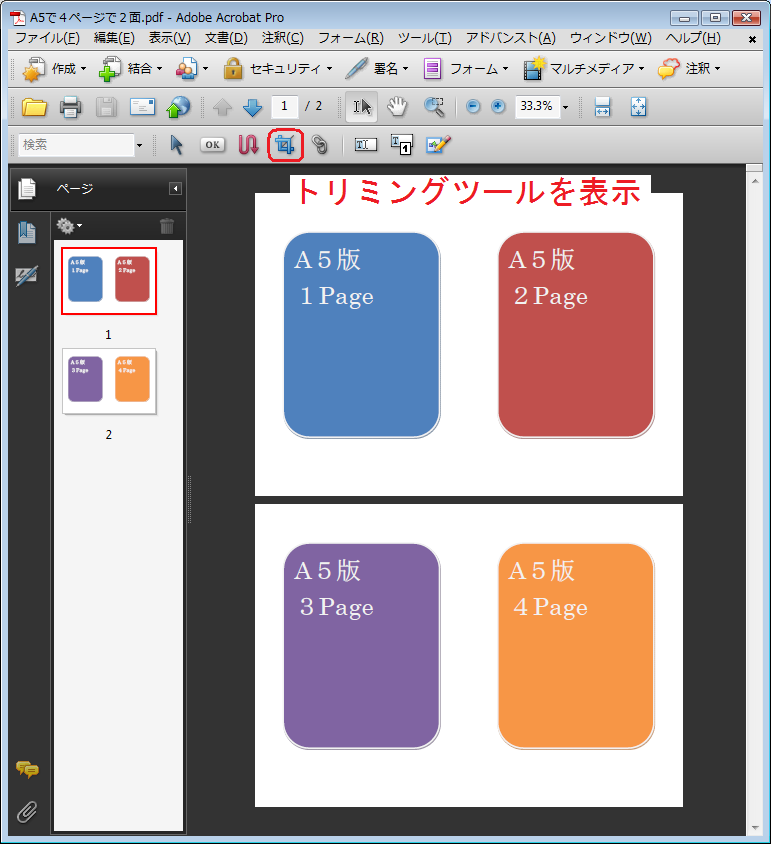
Task: Click the delete page trash icon
Action: (167, 226)
